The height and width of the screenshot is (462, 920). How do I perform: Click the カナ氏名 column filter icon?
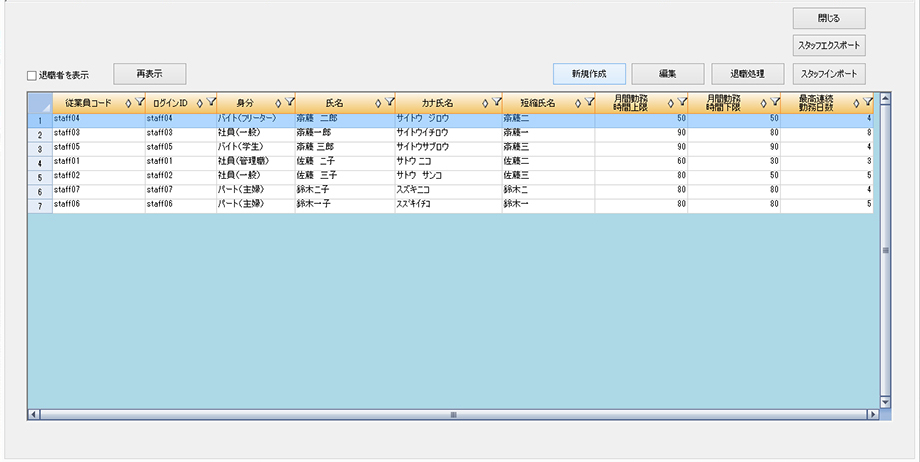(x=496, y=102)
